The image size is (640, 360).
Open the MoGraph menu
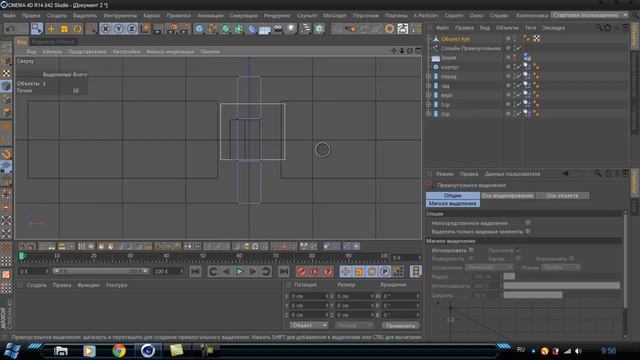coord(335,16)
